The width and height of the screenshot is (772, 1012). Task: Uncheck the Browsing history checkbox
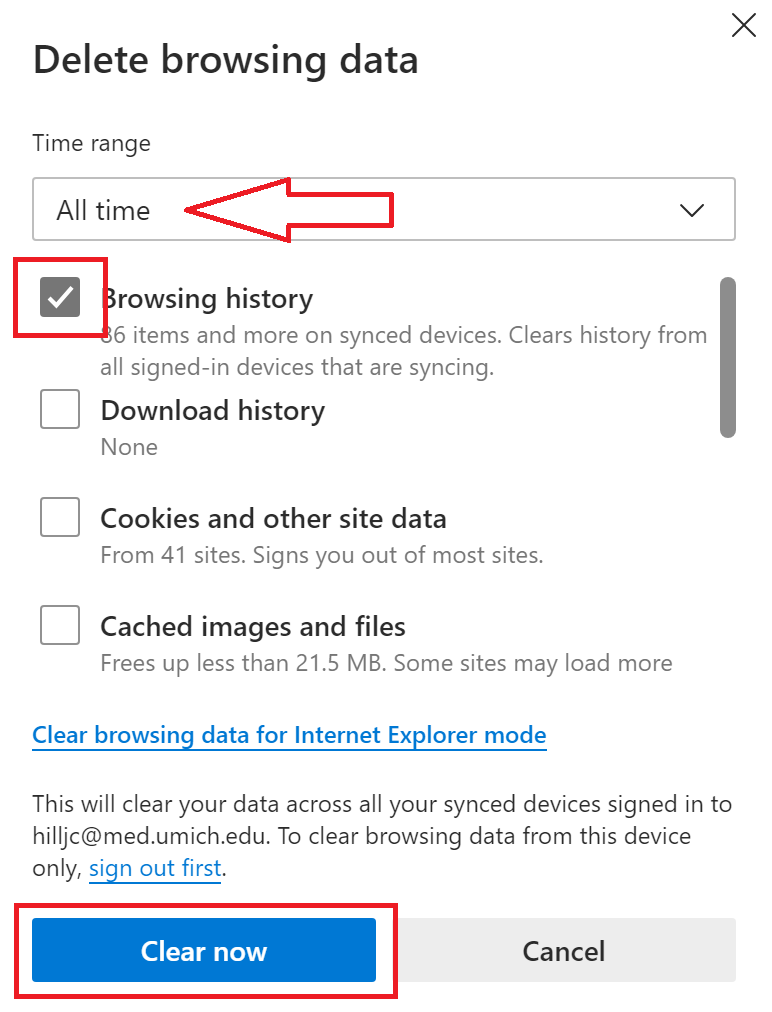pyautogui.click(x=60, y=297)
